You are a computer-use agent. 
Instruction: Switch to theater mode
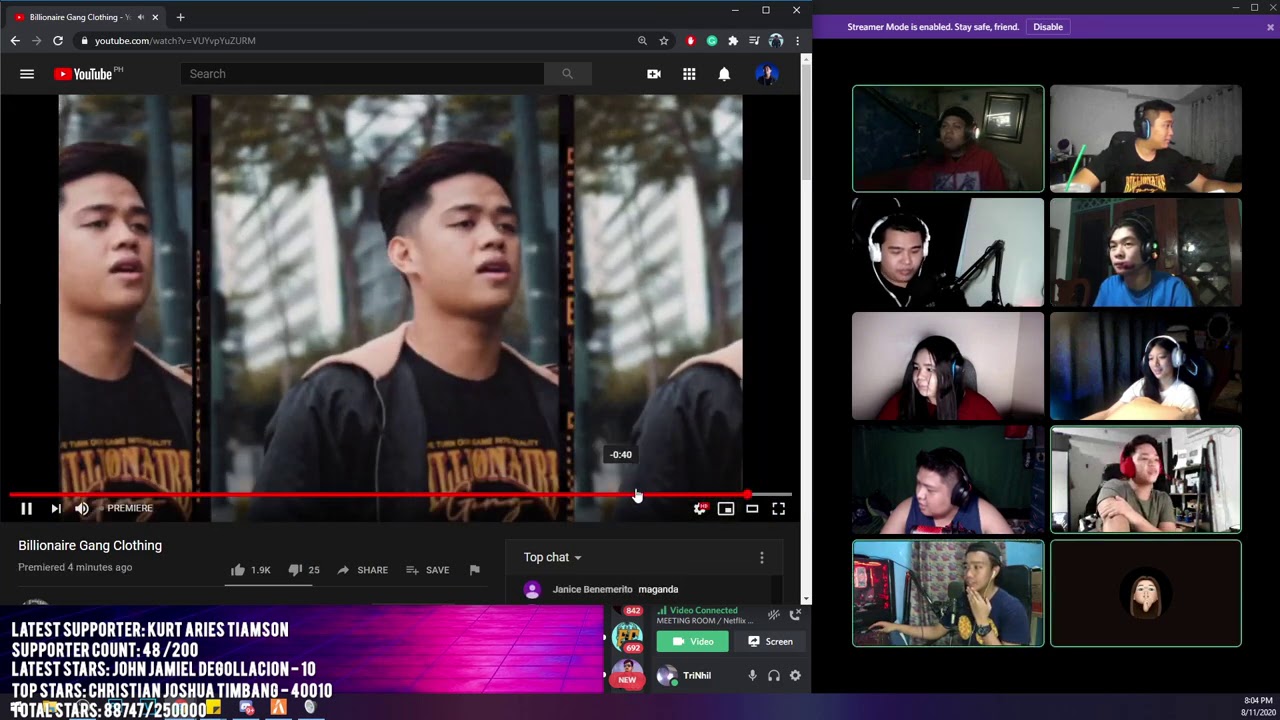(752, 508)
